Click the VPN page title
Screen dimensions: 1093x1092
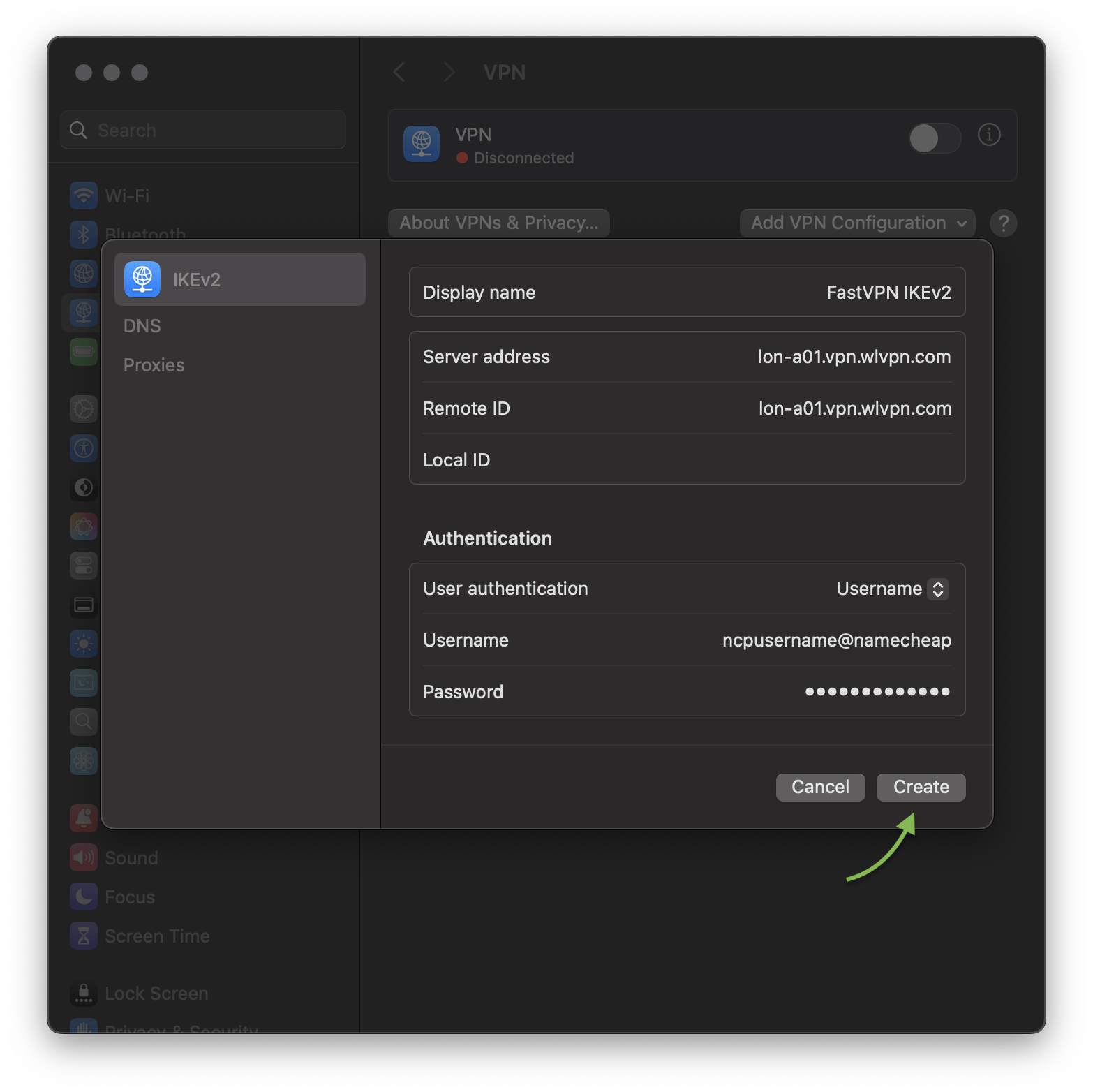click(505, 72)
